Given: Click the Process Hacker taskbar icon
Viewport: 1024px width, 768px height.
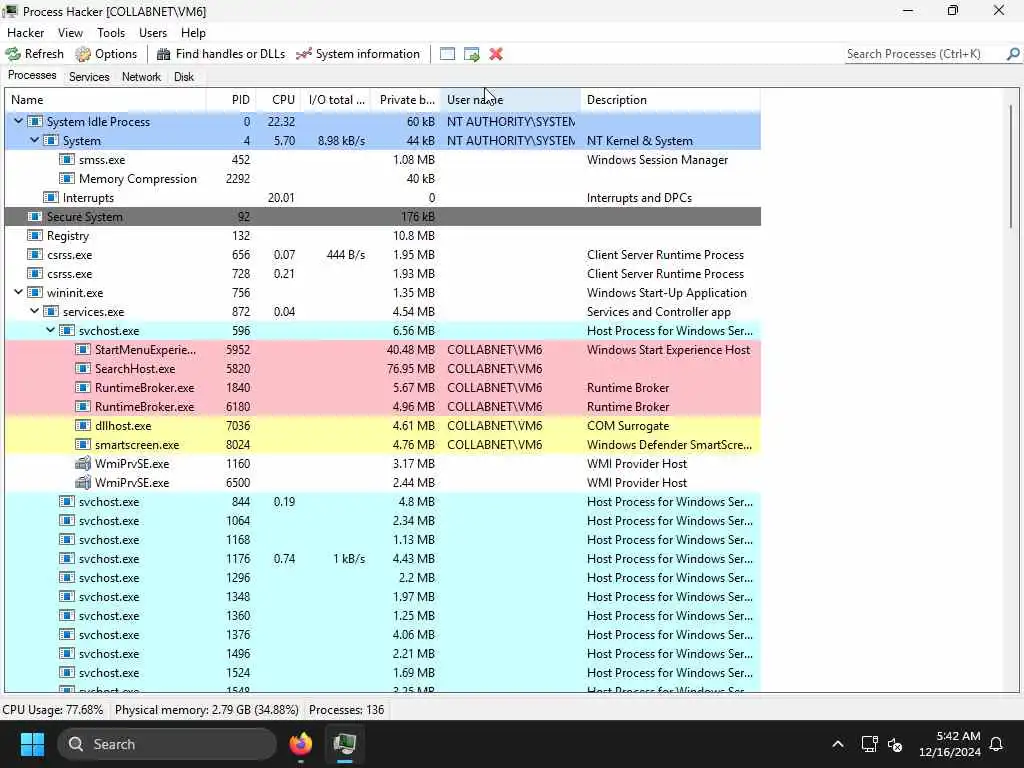Looking at the screenshot, I should pos(344,744).
